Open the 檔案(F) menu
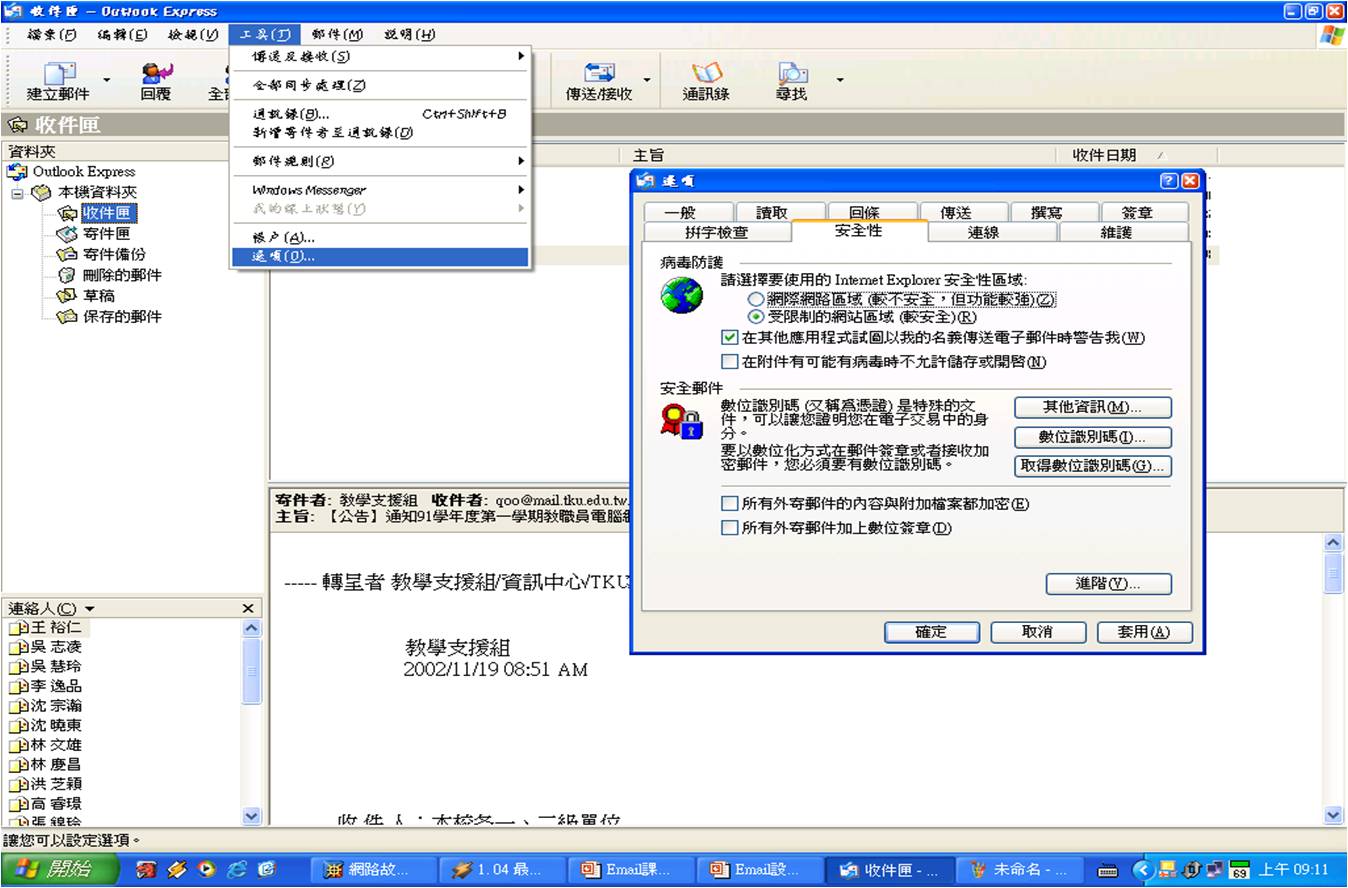This screenshot has width=1348, height=888. click(x=52, y=34)
